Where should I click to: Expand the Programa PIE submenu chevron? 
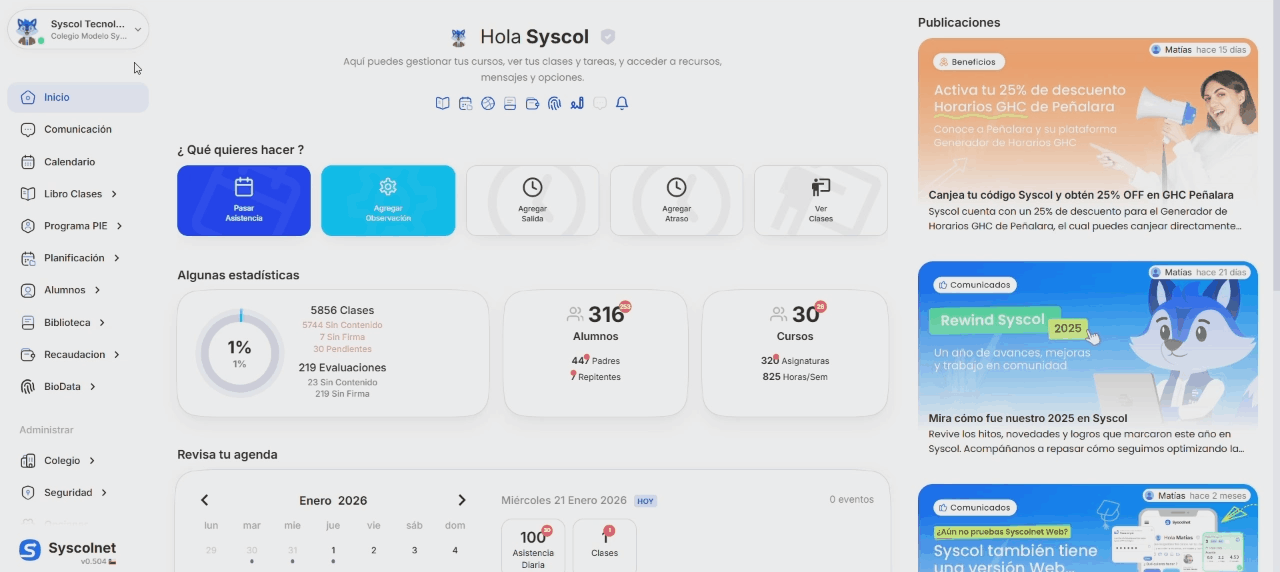119,226
